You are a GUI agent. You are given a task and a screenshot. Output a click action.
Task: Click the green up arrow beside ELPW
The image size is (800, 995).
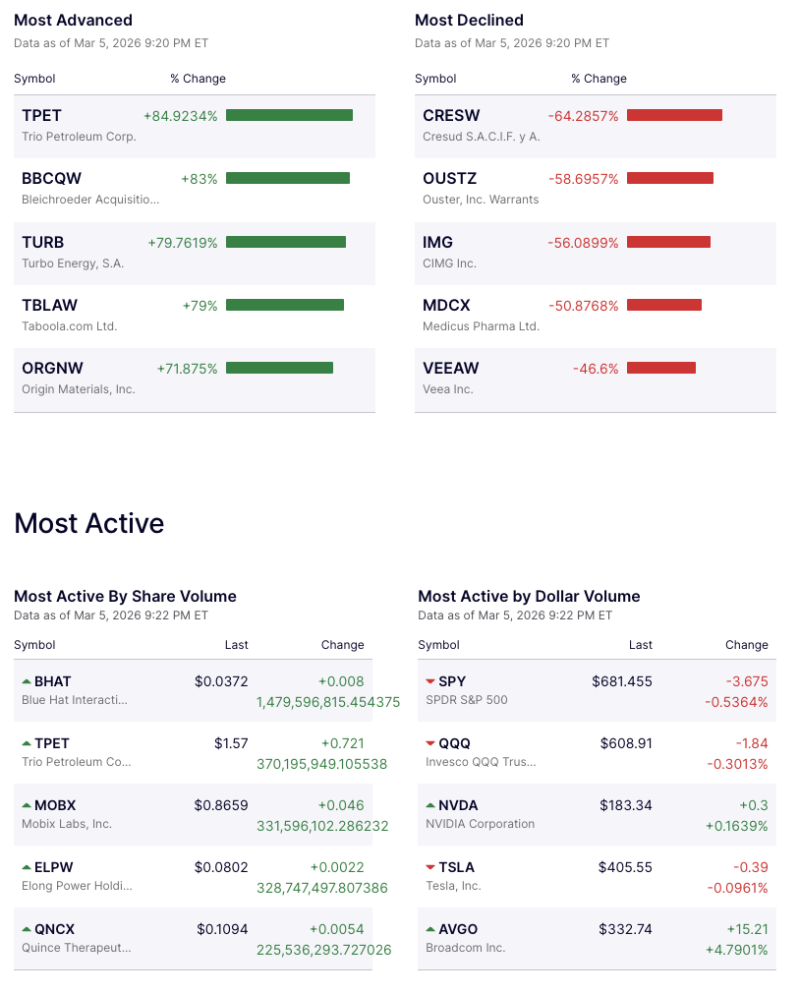point(26,867)
